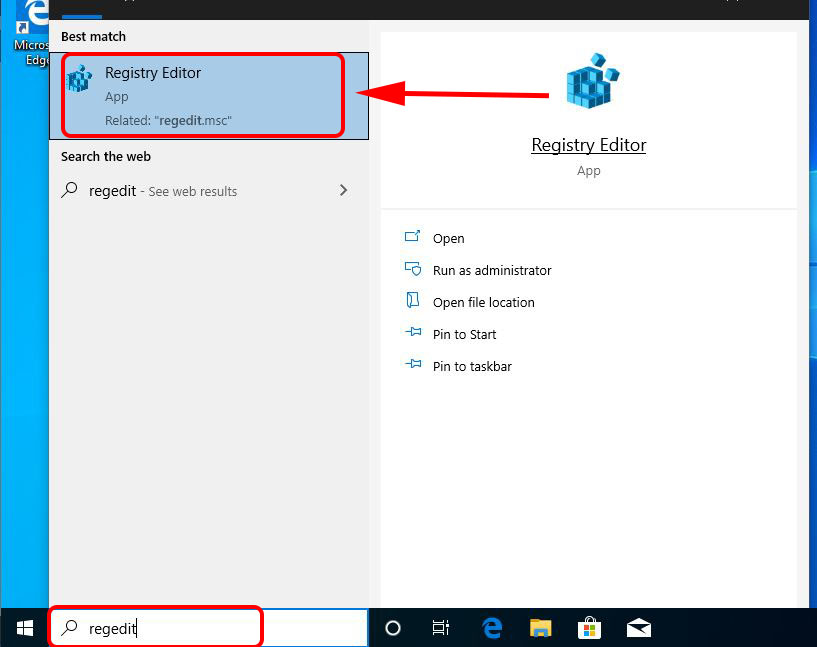
Task: Click the Task View icon
Action: (441, 628)
